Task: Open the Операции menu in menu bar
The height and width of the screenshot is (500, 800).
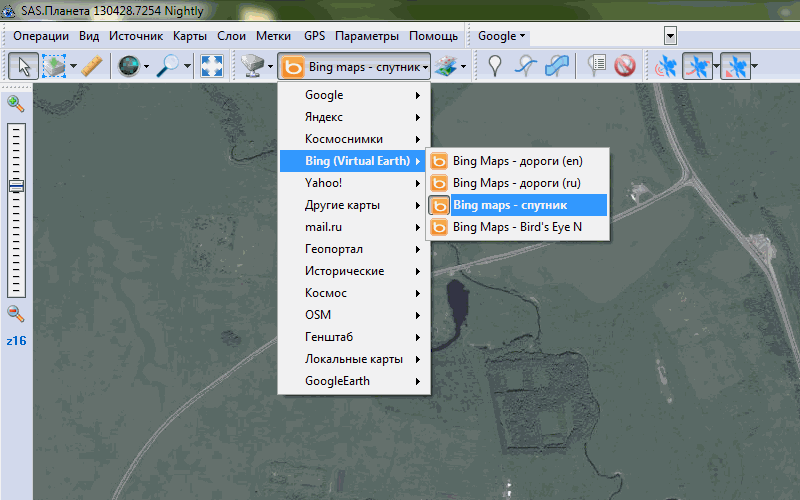Action: [x=41, y=36]
